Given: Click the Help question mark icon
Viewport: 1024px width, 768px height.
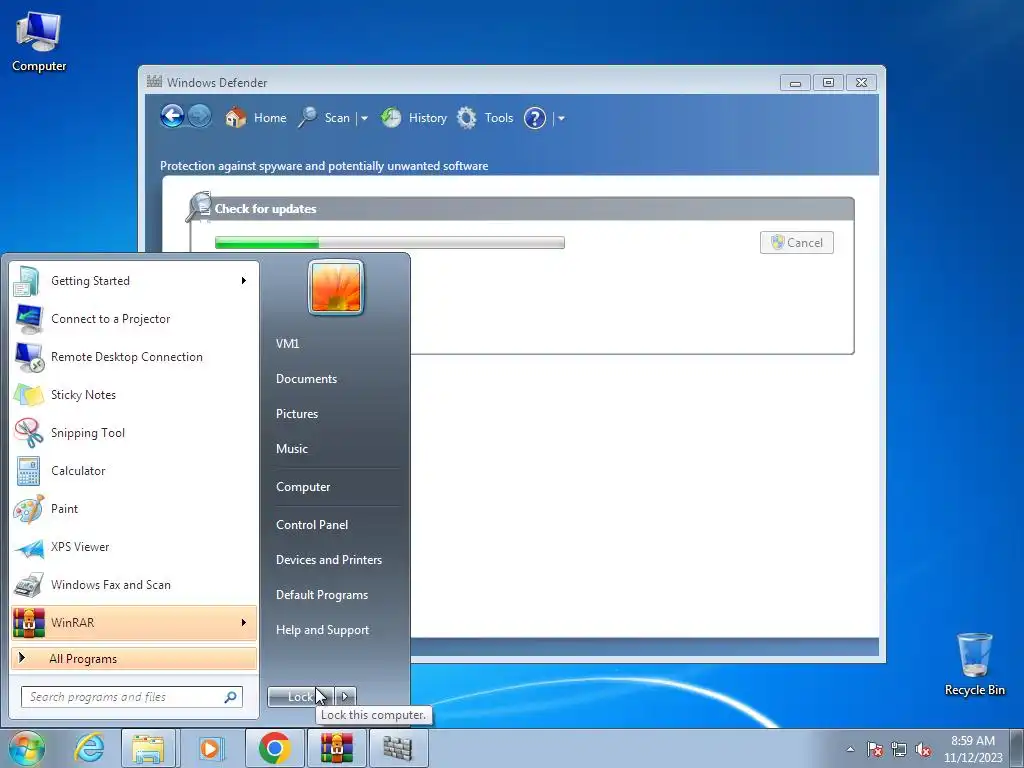Looking at the screenshot, I should click(534, 118).
